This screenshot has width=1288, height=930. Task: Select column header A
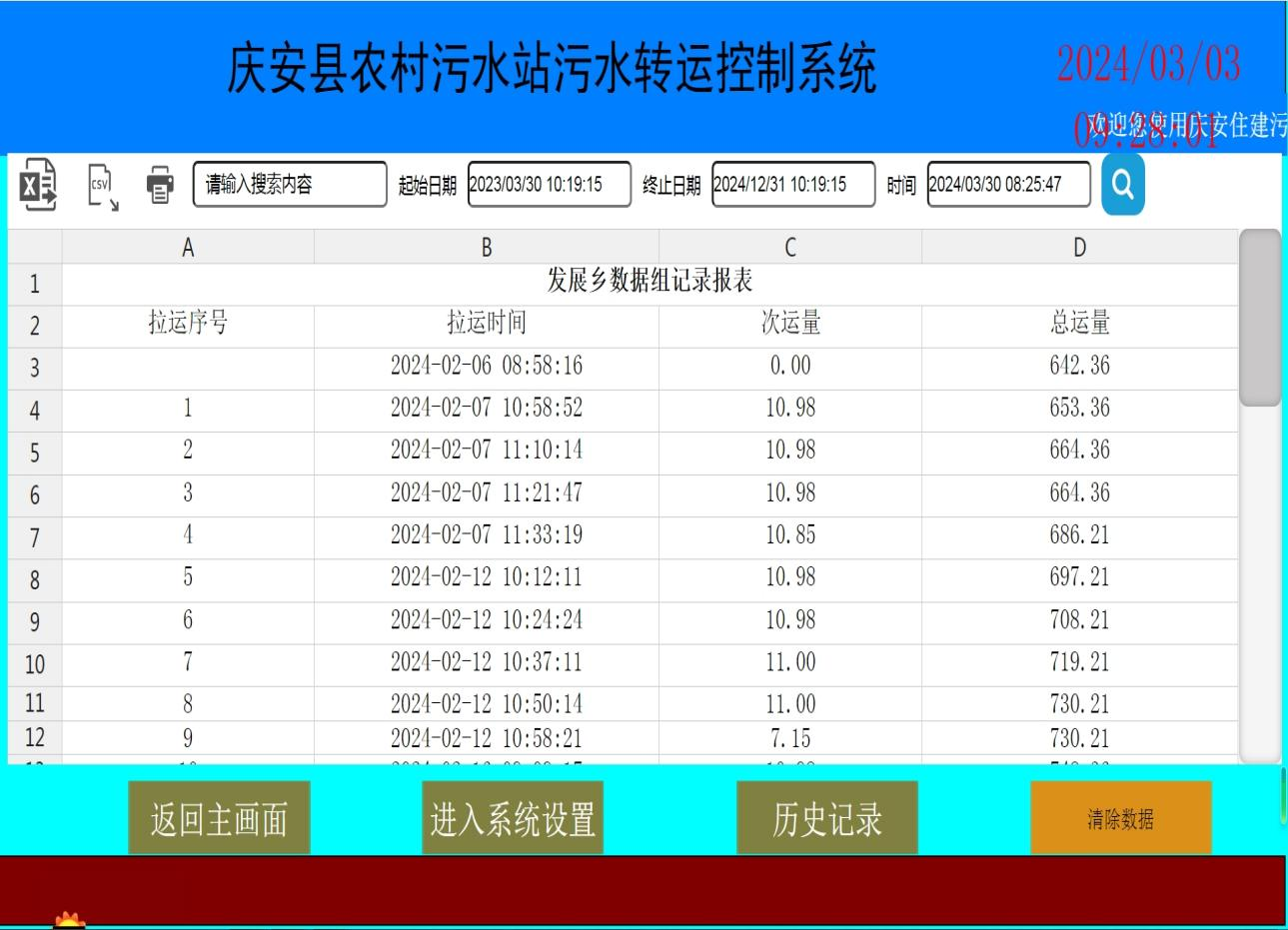click(x=187, y=246)
